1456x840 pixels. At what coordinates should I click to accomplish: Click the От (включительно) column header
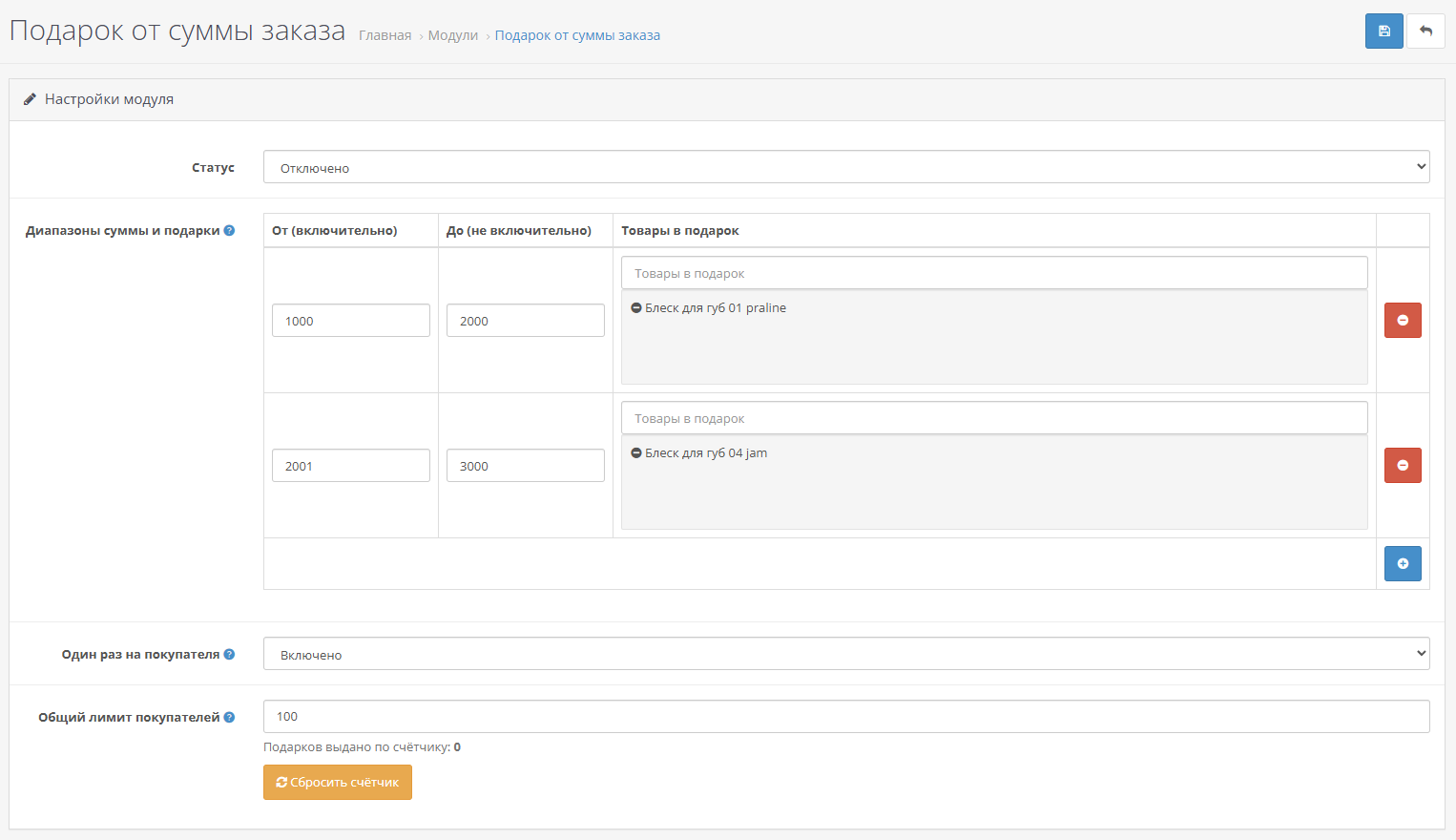(335, 230)
